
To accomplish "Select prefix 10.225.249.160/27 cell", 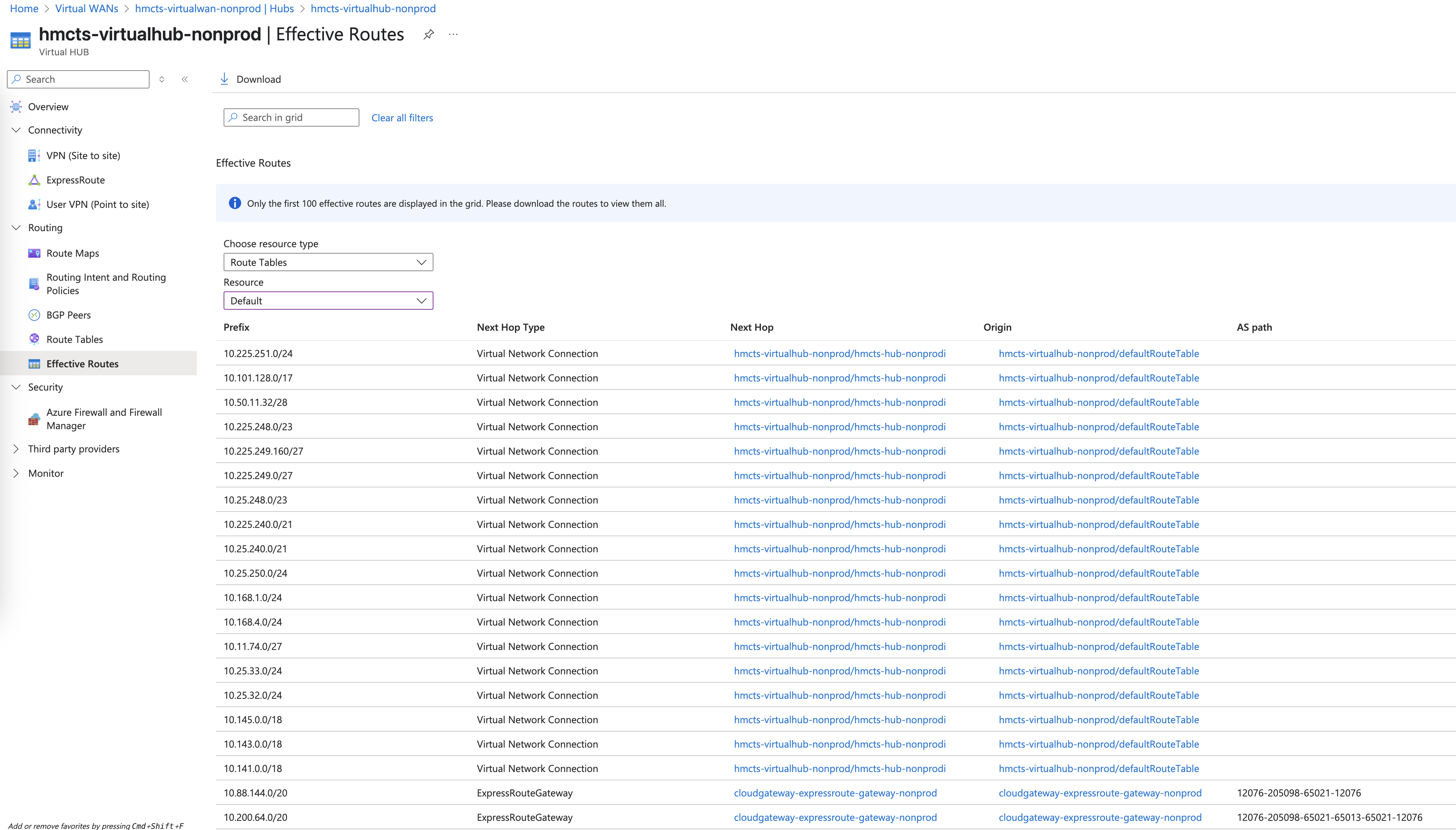I will (x=263, y=451).
